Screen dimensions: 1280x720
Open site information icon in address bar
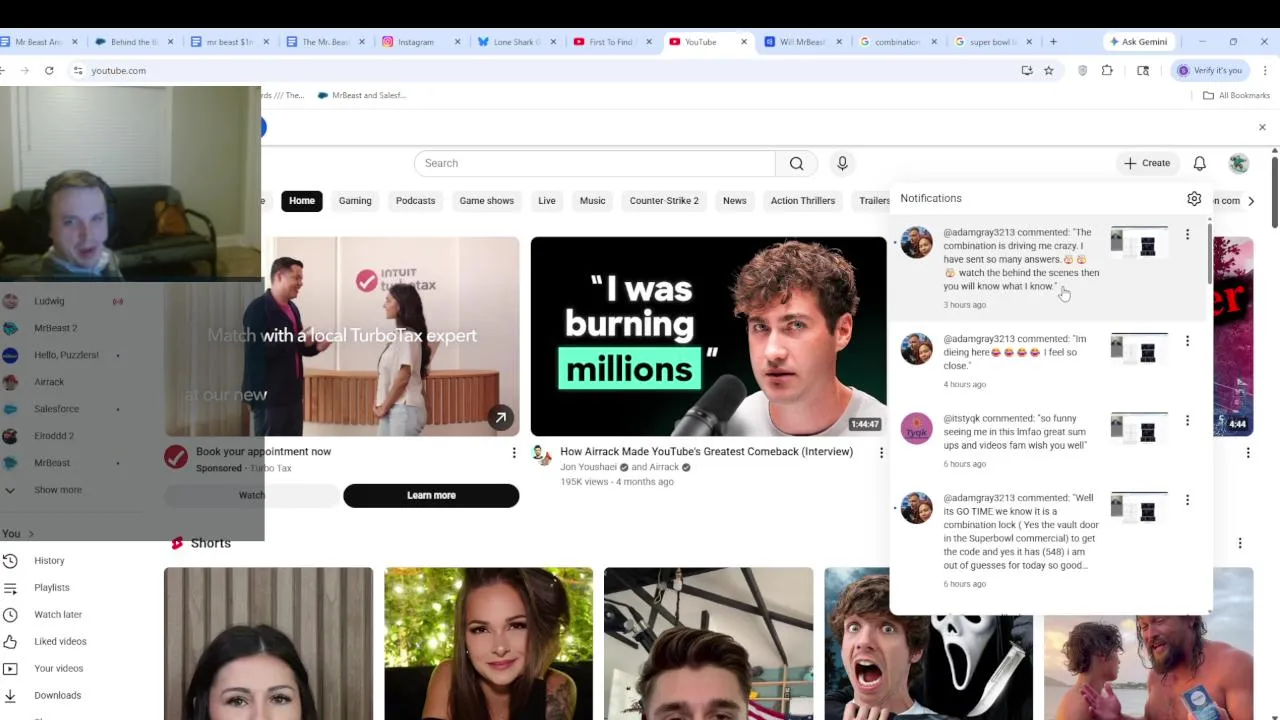point(78,70)
